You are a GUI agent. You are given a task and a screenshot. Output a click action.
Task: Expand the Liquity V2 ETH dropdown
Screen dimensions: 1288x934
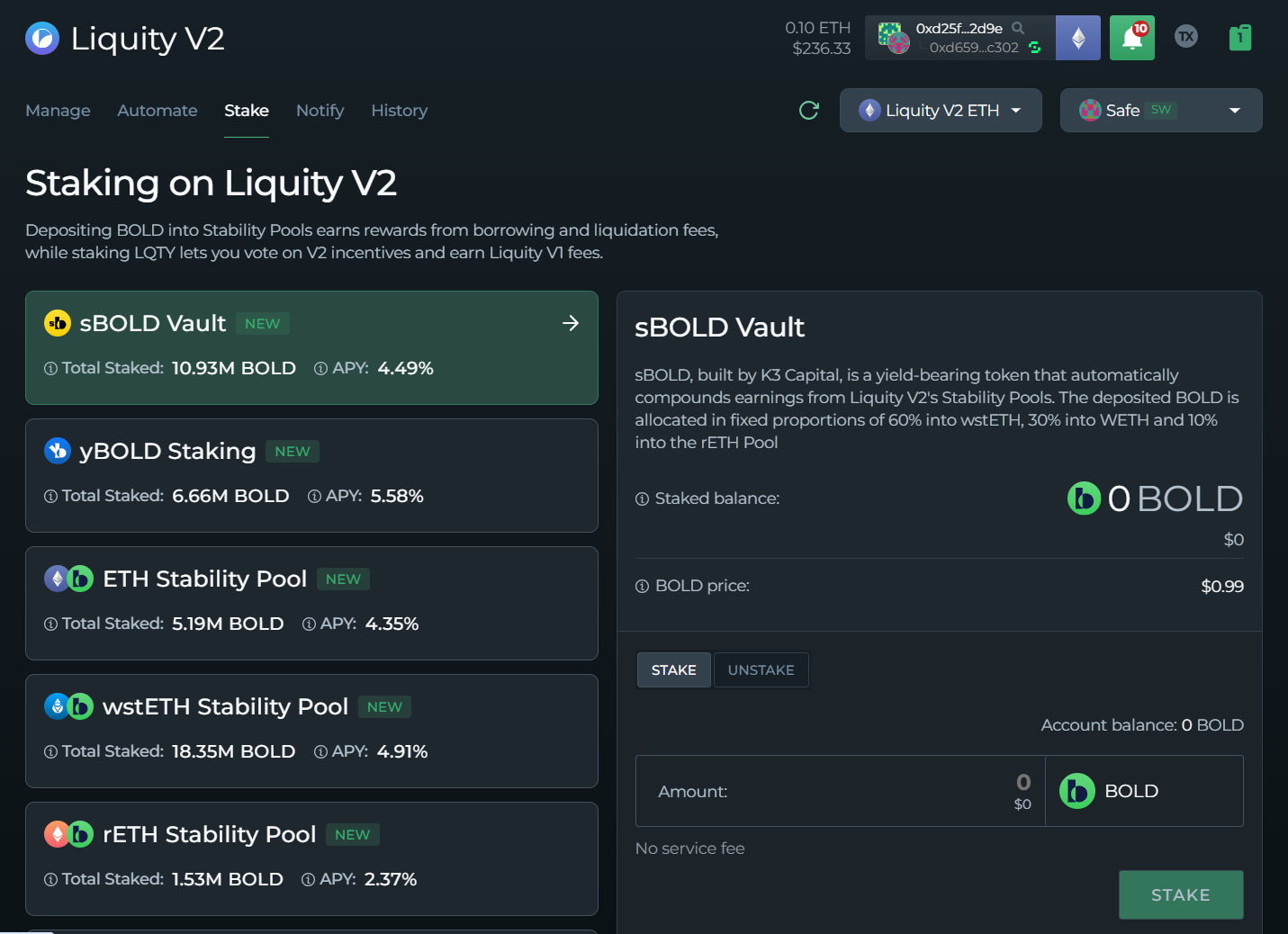pyautogui.click(x=941, y=111)
